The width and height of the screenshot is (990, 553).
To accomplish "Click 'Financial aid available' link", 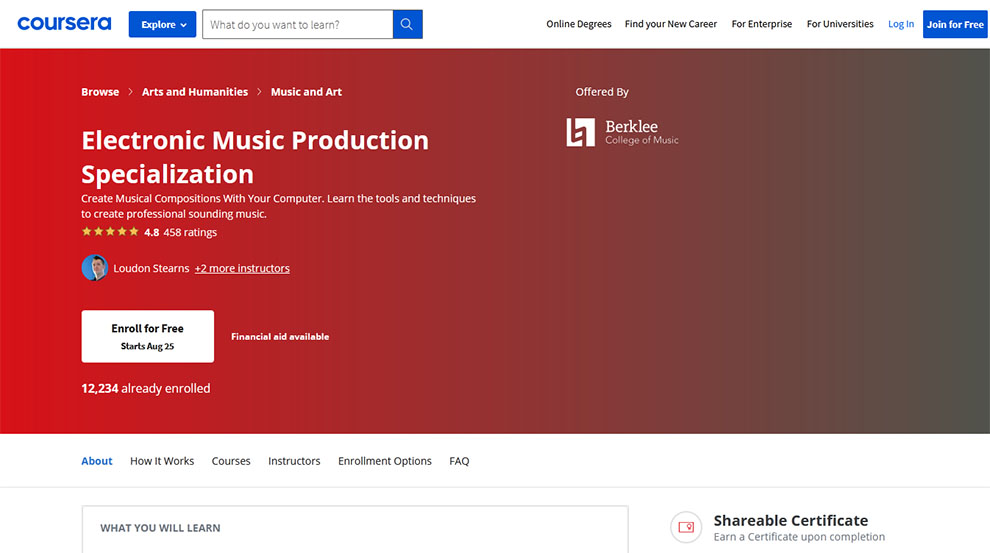I will (x=280, y=336).
